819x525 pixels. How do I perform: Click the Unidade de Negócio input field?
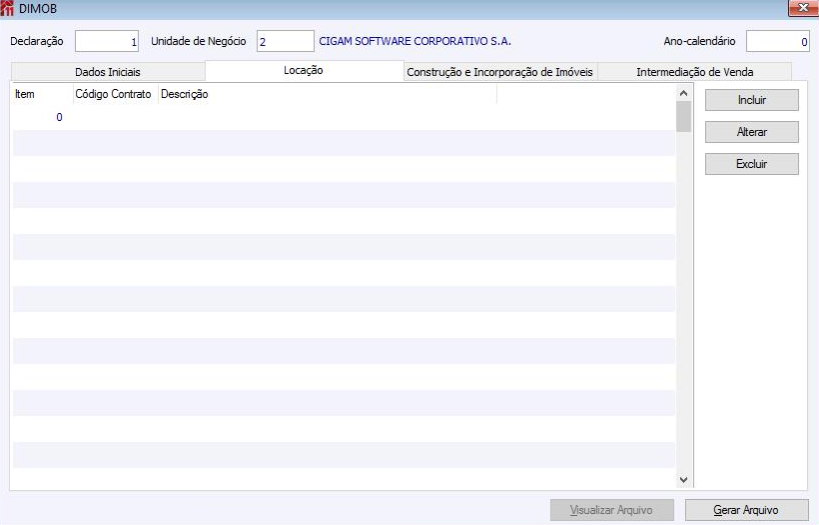point(285,41)
